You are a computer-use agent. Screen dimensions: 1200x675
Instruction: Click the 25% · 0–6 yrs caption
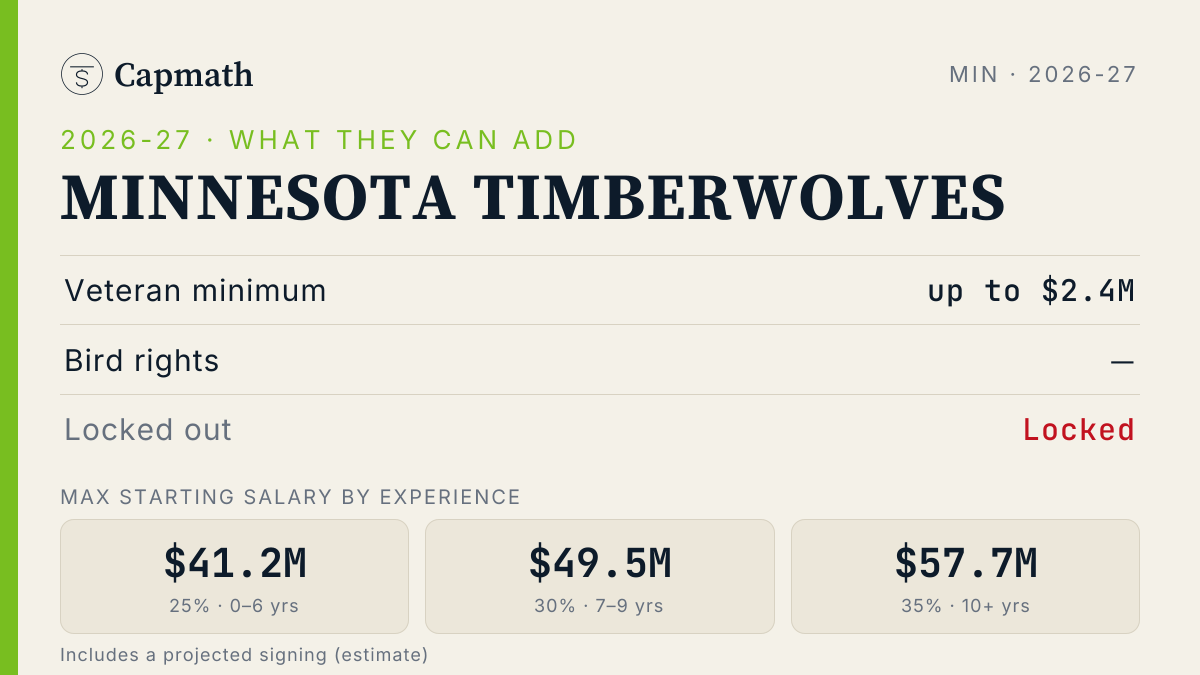click(235, 606)
